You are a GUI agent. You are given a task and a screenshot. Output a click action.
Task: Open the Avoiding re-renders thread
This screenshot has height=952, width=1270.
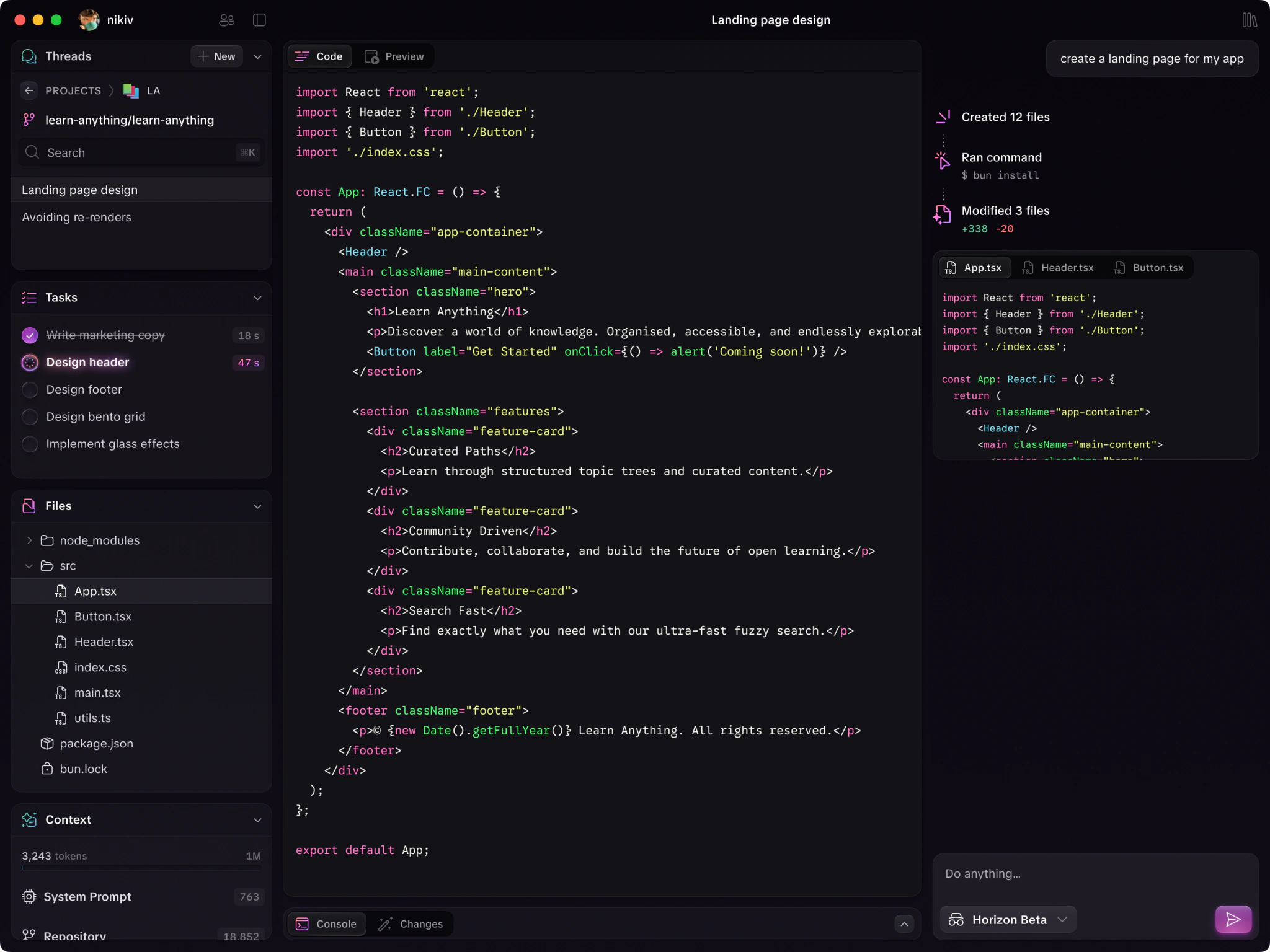tap(76, 217)
